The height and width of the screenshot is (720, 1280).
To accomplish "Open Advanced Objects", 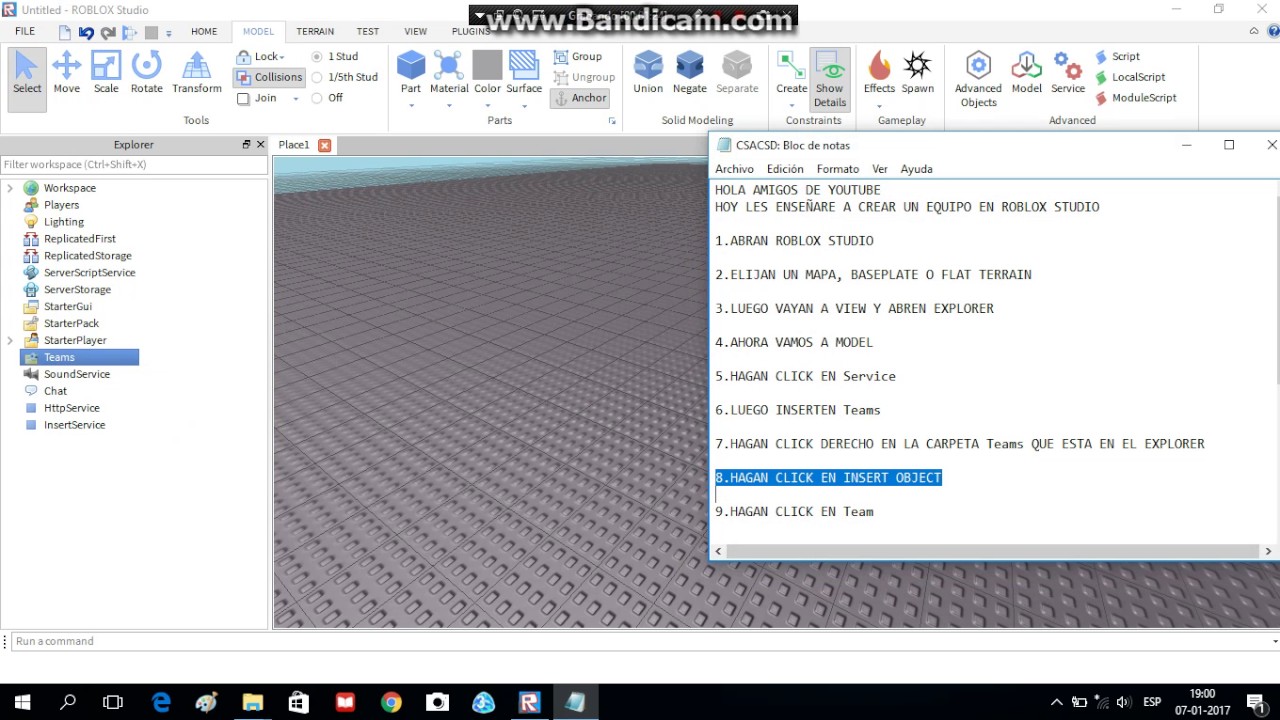I will click(978, 79).
